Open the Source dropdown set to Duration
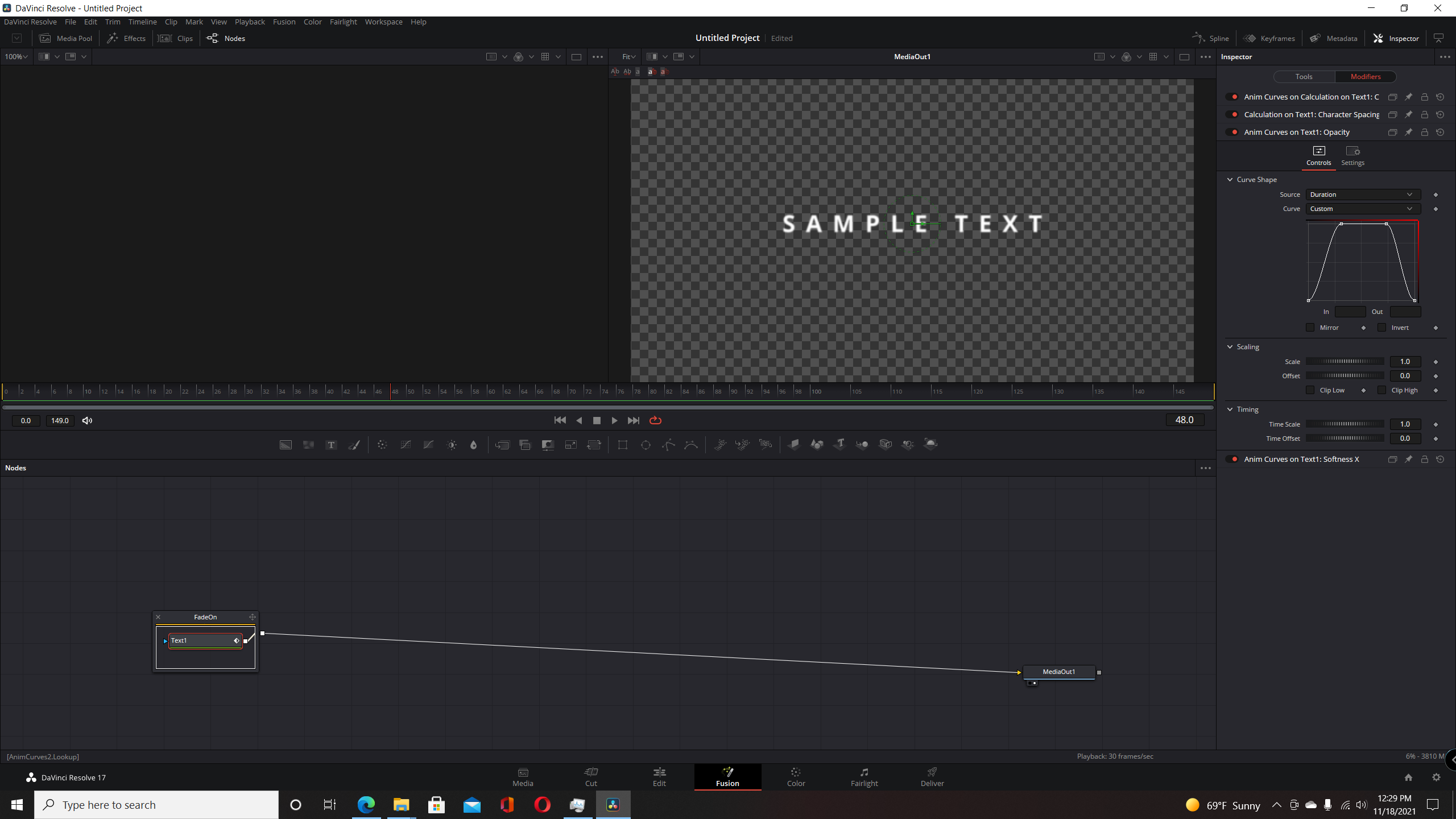The width and height of the screenshot is (1456, 819). tap(1363, 195)
